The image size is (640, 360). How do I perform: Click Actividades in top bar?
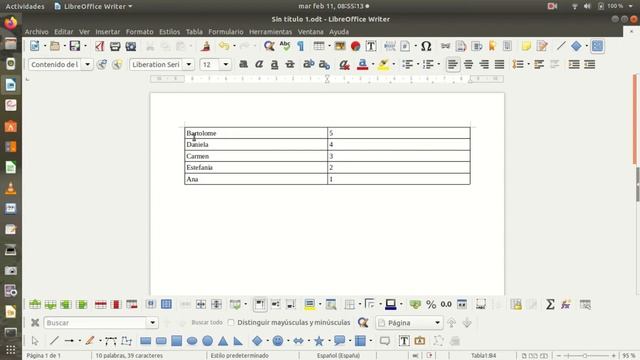(25, 6)
